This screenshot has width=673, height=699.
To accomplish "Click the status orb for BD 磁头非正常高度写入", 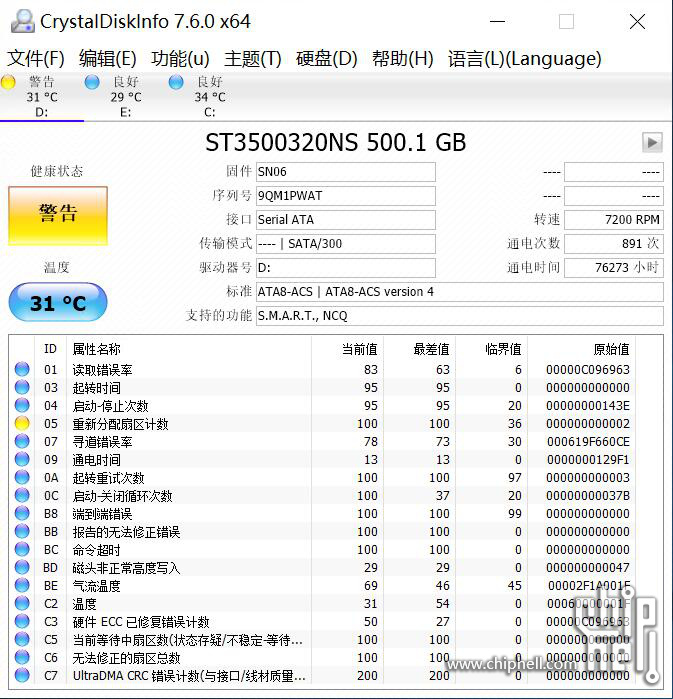I will pyautogui.click(x=22, y=567).
